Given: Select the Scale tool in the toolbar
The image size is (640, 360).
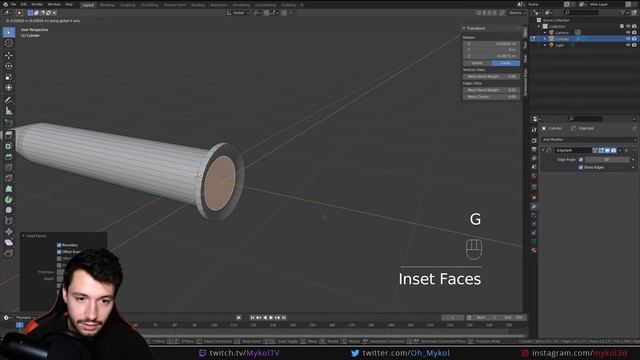Looking at the screenshot, I should pyautogui.click(x=9, y=77).
